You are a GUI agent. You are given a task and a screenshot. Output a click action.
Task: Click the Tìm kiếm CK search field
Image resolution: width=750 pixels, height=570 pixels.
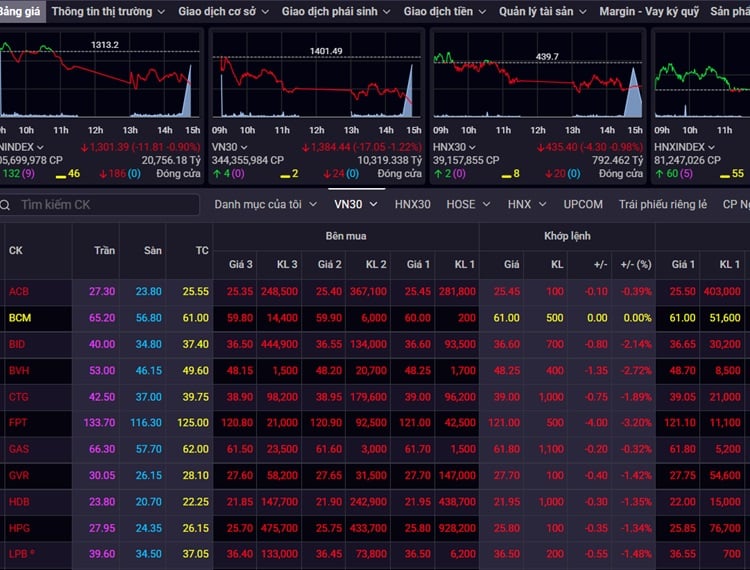[x=99, y=205]
